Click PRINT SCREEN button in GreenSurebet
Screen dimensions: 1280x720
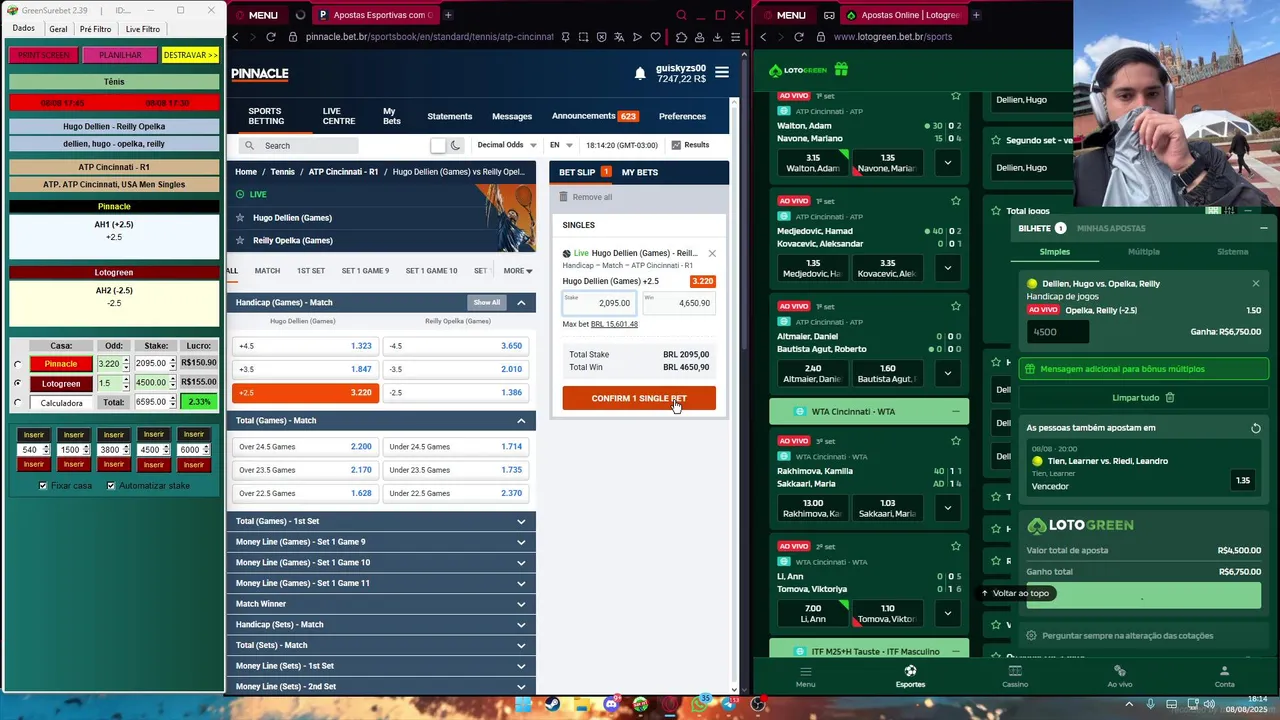(44, 55)
